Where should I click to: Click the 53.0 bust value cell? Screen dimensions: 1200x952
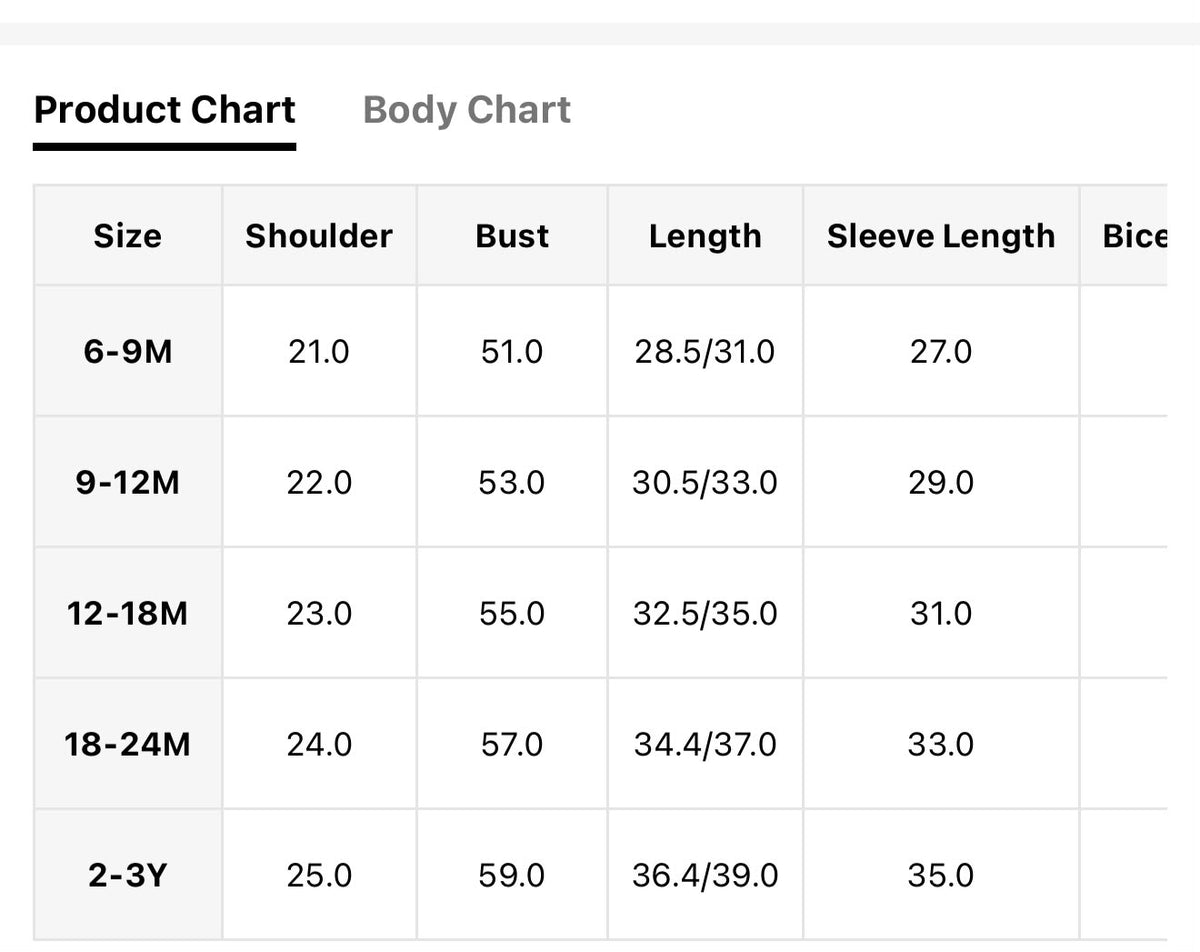512,483
